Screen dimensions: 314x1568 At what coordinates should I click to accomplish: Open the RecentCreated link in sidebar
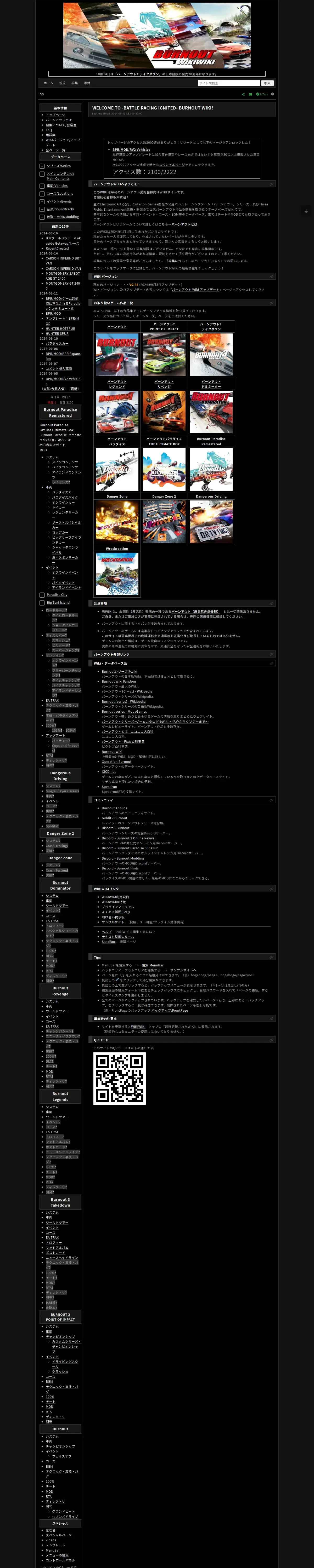57,248
